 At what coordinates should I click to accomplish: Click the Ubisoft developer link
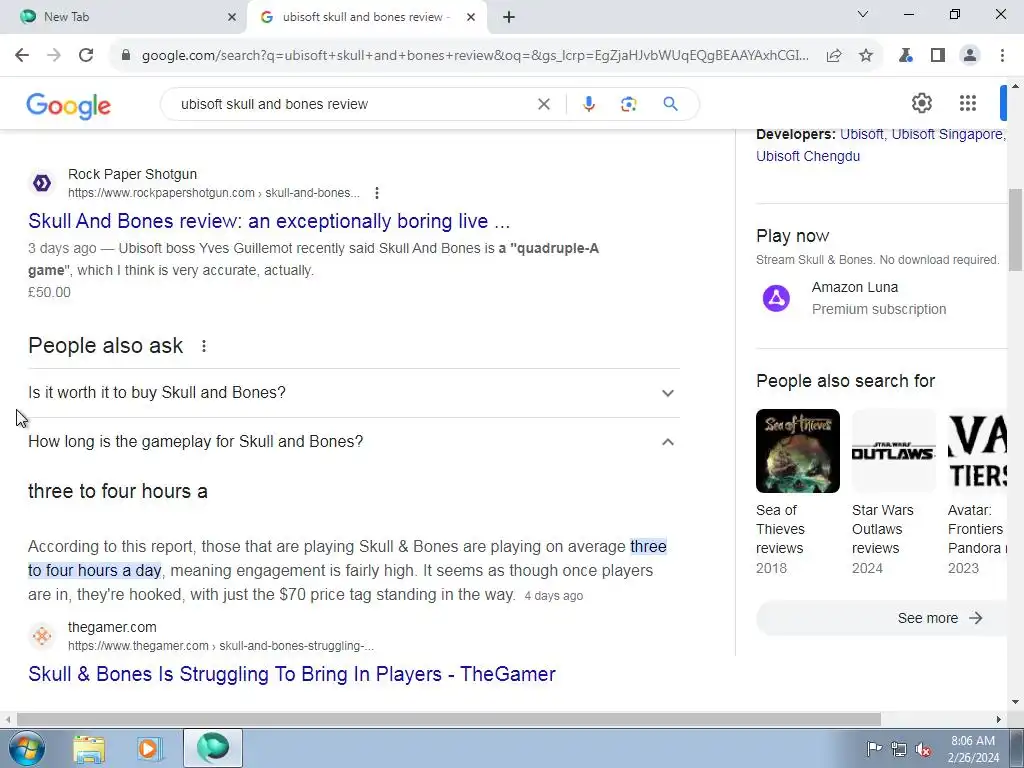pyautogui.click(x=861, y=134)
